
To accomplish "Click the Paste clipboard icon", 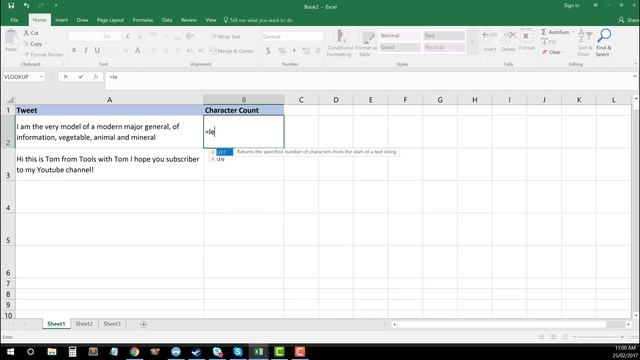I will pyautogui.click(x=11, y=38).
